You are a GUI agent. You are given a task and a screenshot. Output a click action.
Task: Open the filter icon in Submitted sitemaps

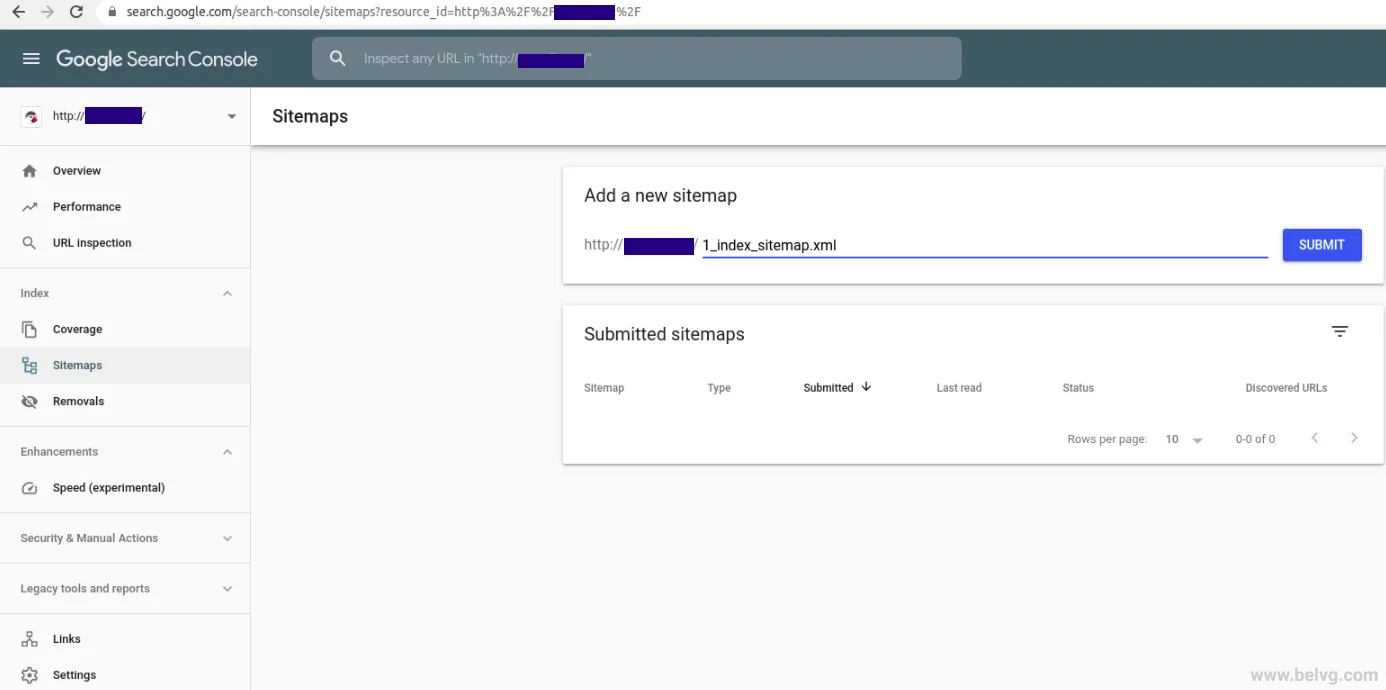1340,332
